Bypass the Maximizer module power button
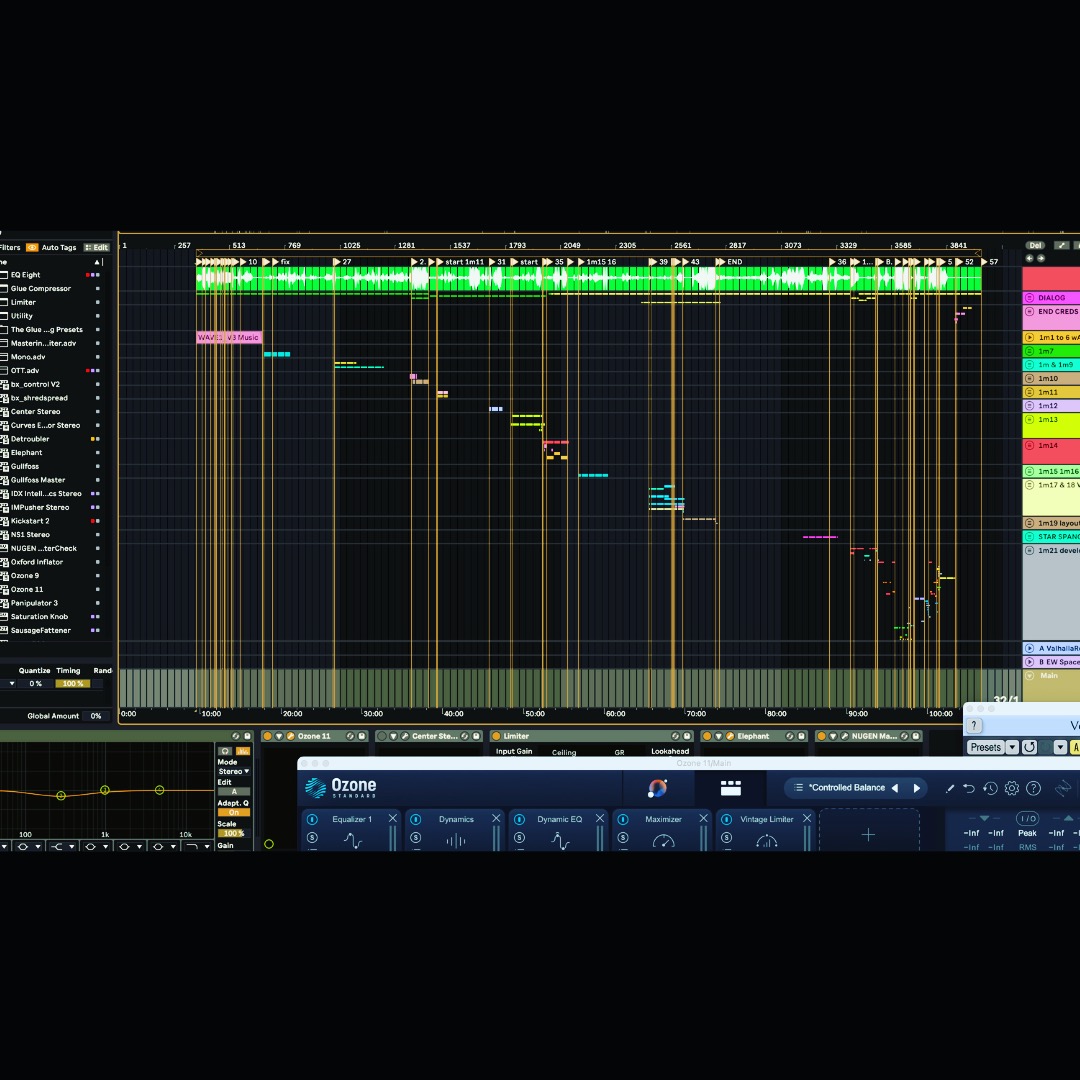The height and width of the screenshot is (1080, 1080). point(623,819)
